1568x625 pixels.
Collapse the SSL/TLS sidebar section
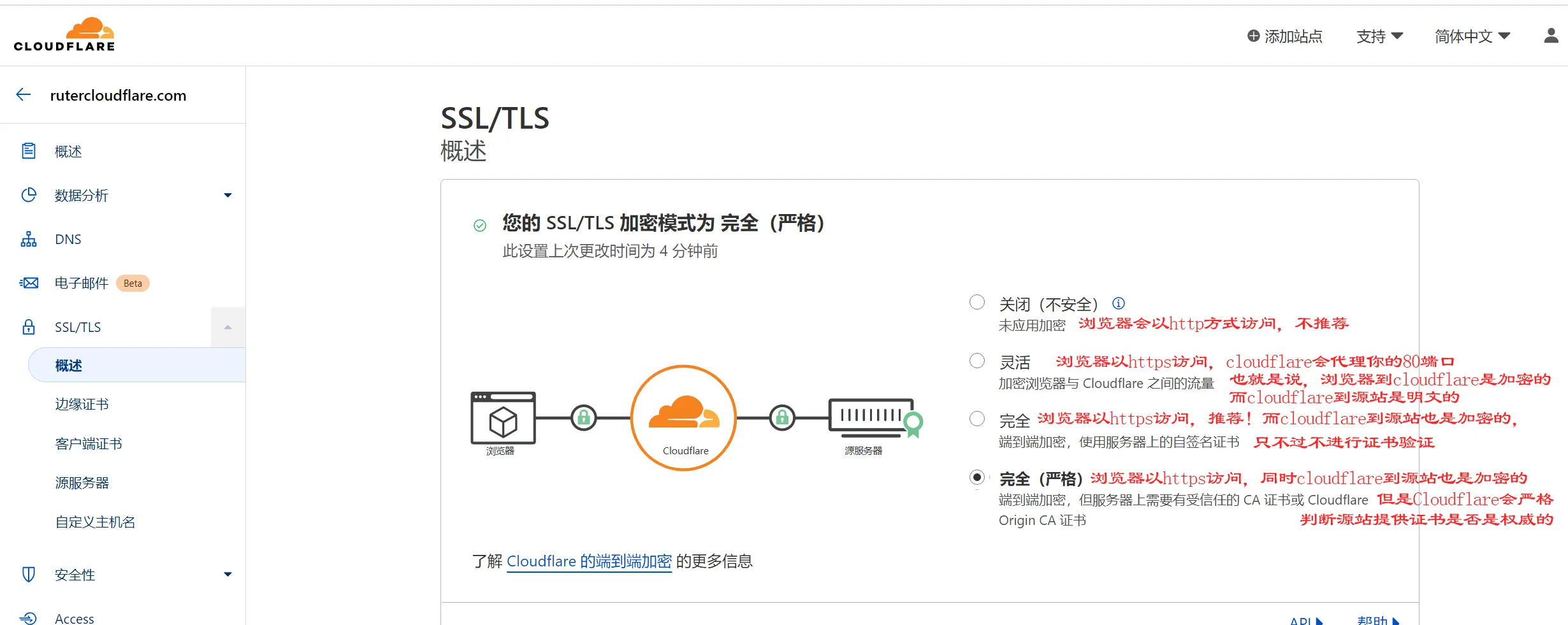point(228,327)
